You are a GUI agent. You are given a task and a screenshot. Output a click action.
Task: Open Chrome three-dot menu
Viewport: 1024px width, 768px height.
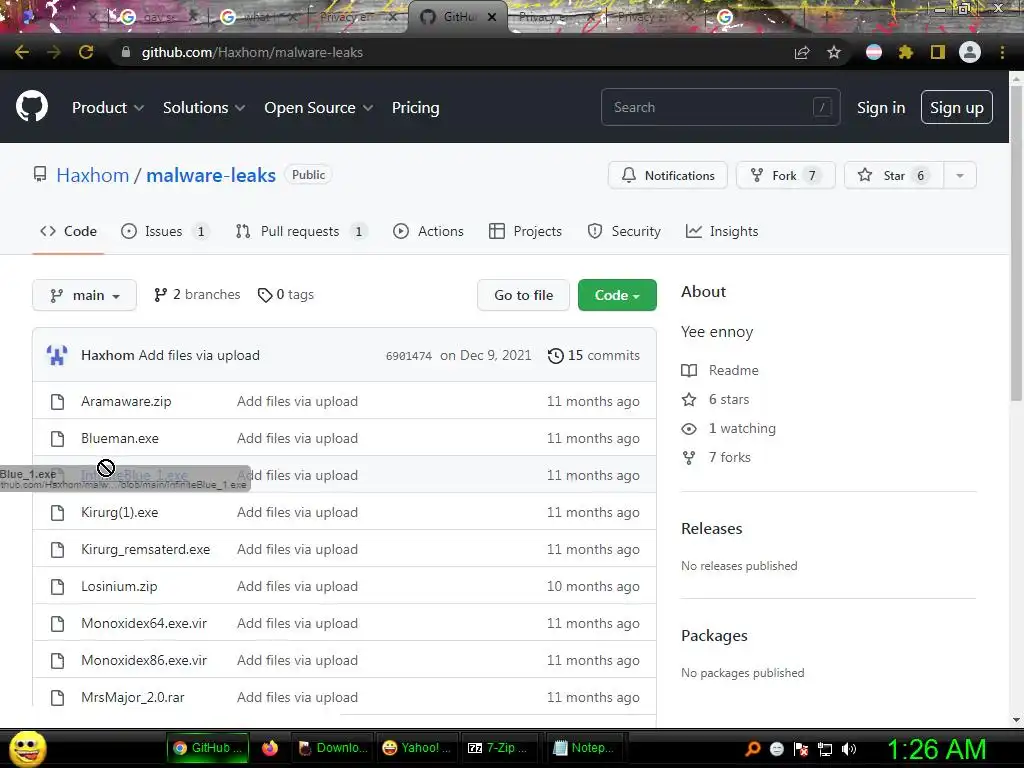[x=1002, y=52]
